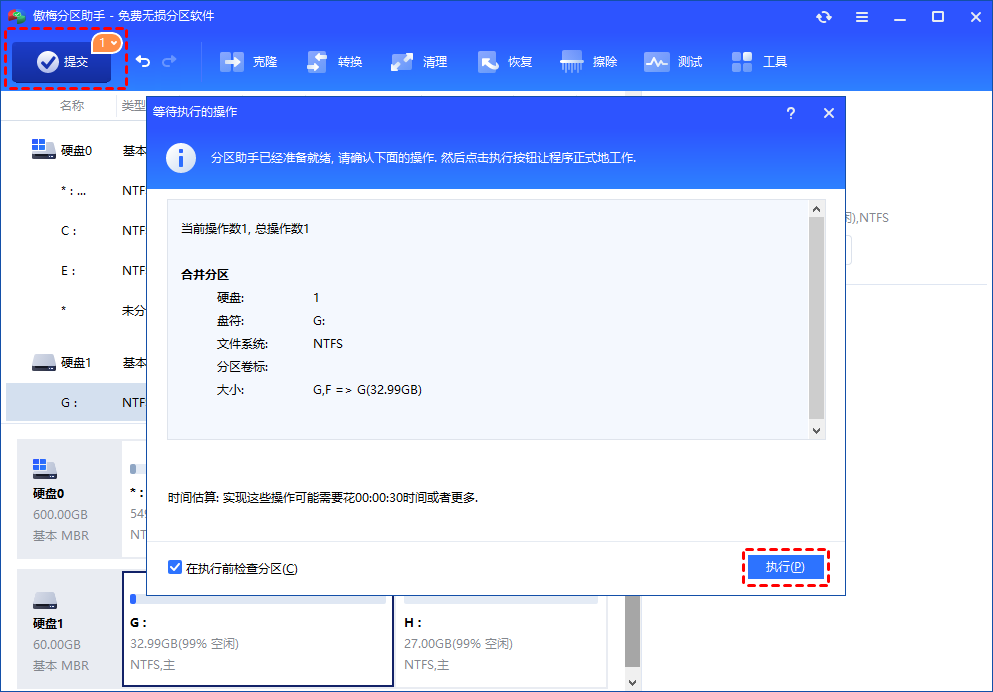Close the 等待执行的操作 dialog
The height and width of the screenshot is (692, 993).
point(828,113)
